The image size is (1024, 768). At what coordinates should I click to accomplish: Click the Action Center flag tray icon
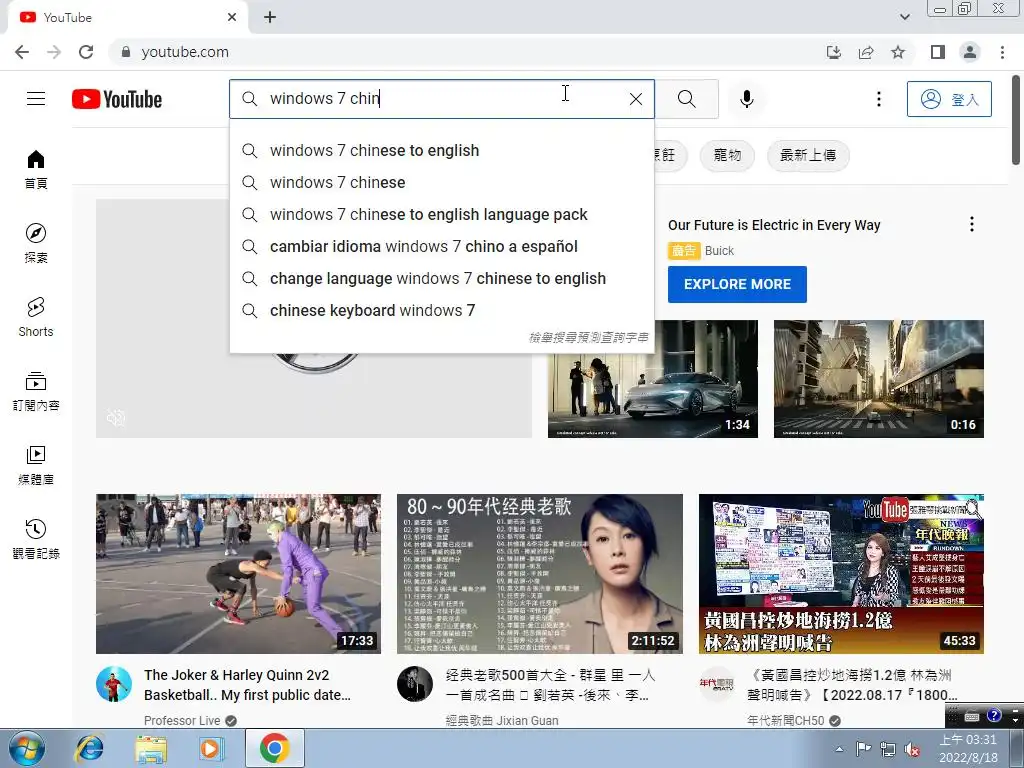click(863, 748)
